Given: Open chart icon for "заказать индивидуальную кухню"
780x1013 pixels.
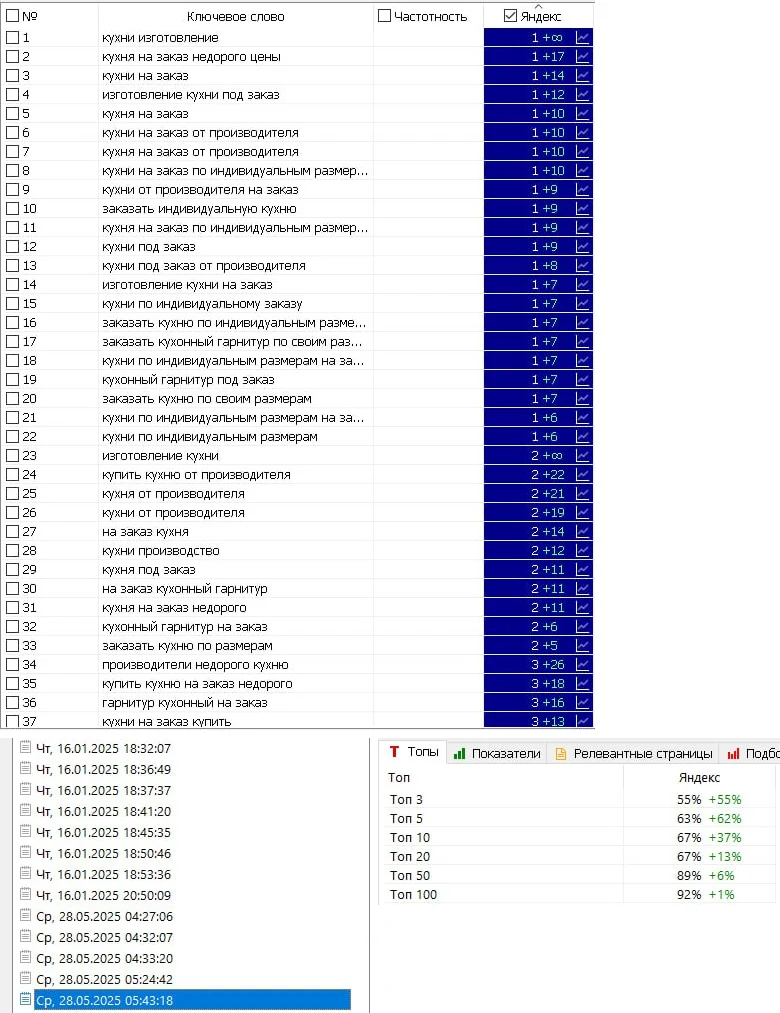Looking at the screenshot, I should pos(582,209).
